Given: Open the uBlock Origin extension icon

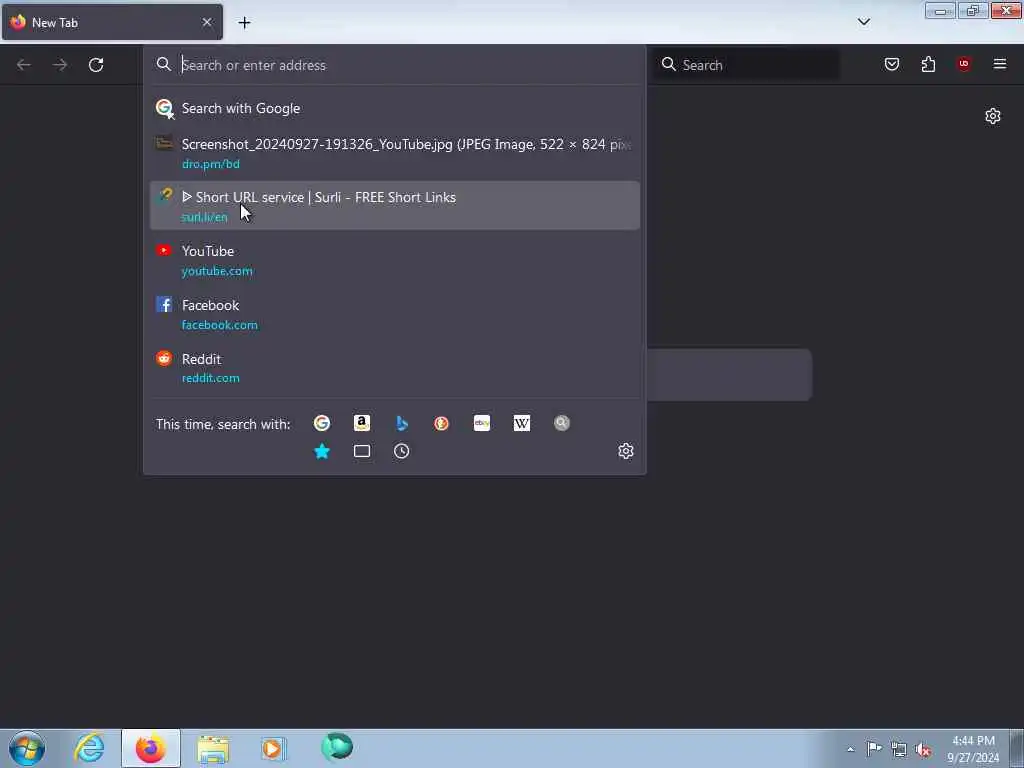Looking at the screenshot, I should 964,64.
